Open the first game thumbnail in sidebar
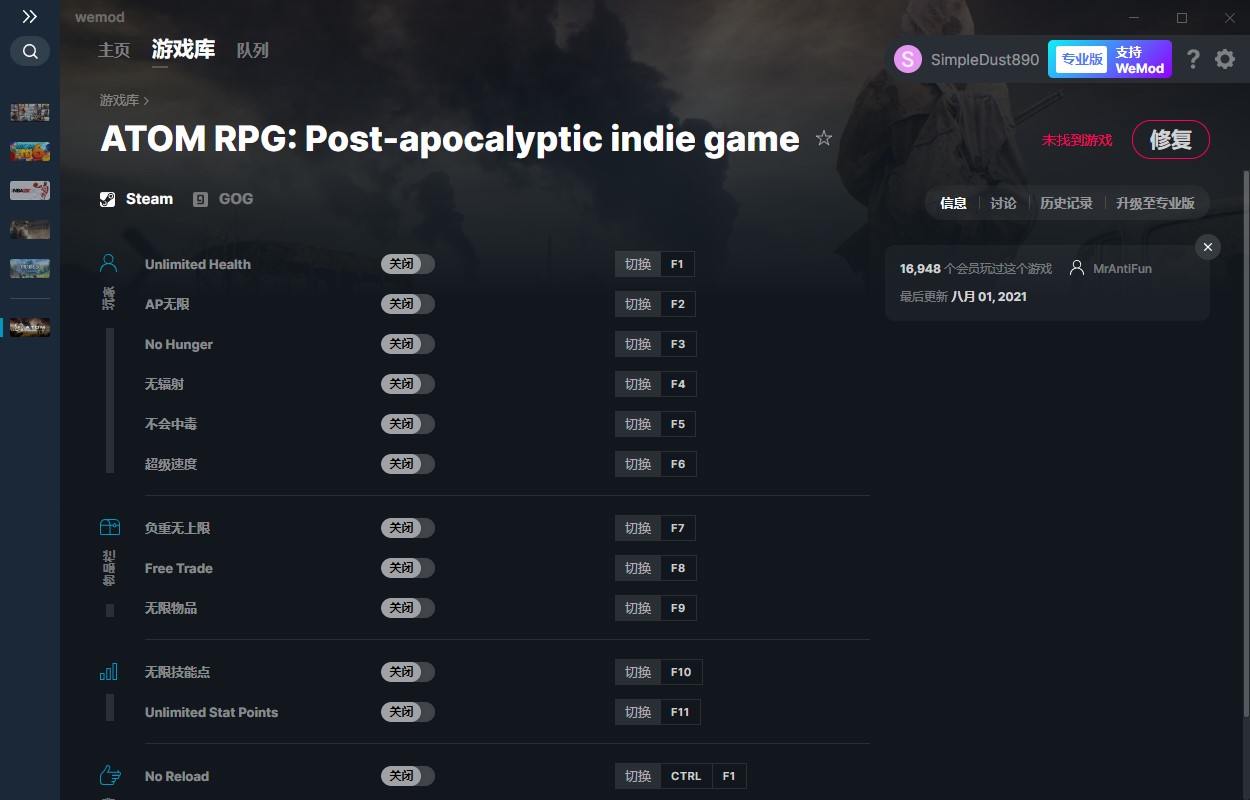The width and height of the screenshot is (1250, 800). tap(30, 112)
